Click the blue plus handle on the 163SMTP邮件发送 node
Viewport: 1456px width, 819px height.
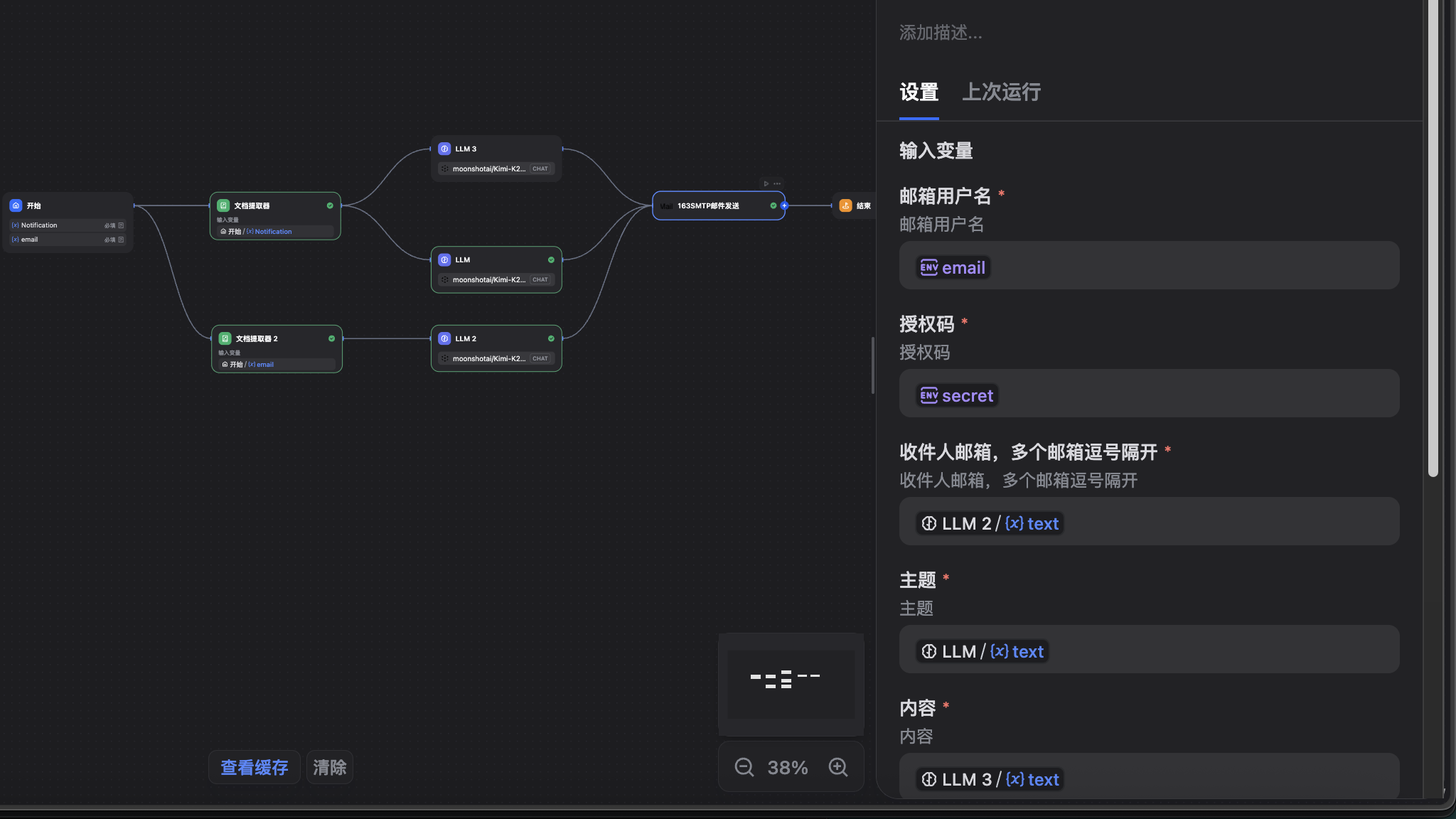point(784,205)
